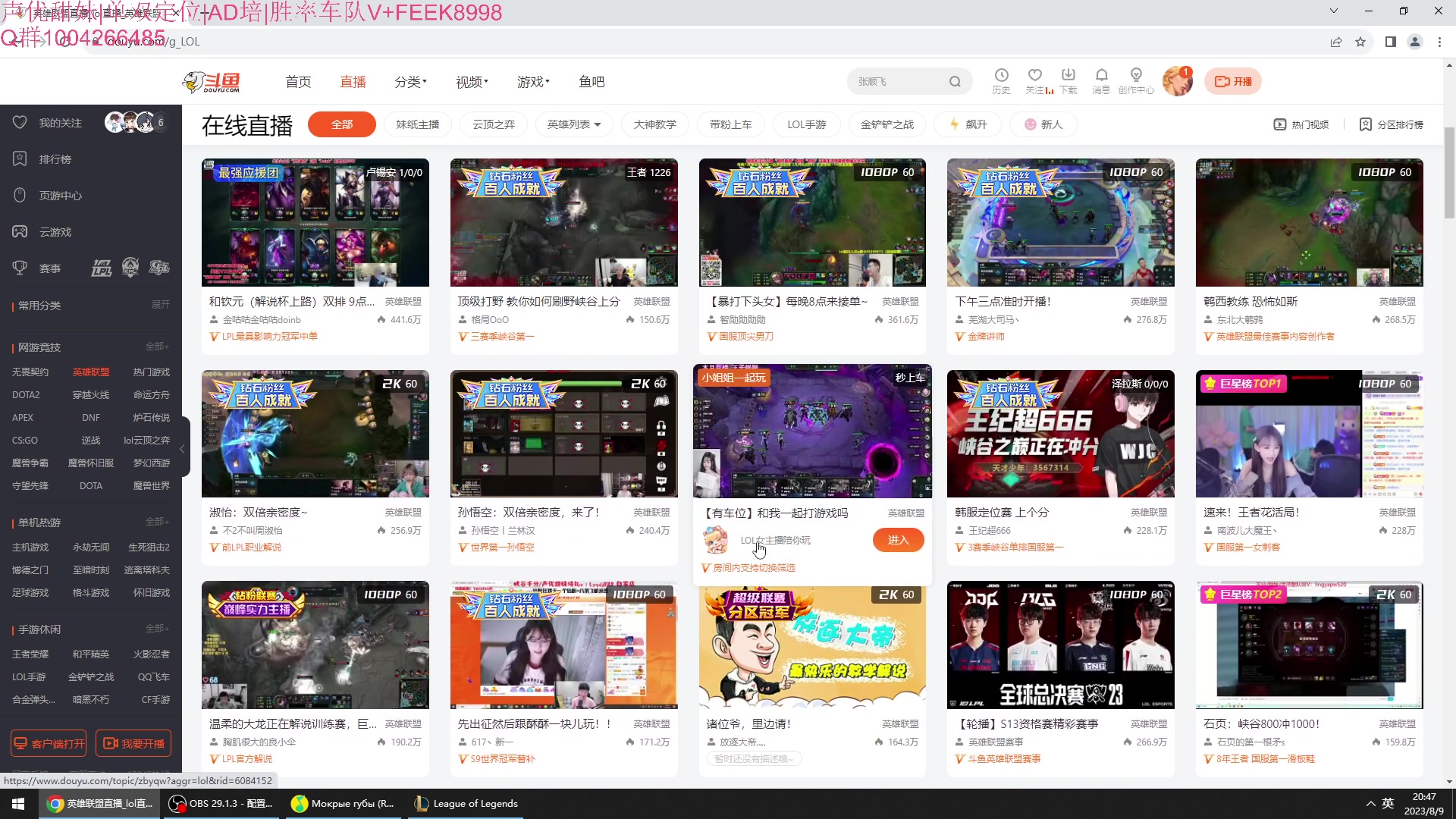This screenshot has width=1456, height=819.
Task: Click the search input field
Action: 900,82
